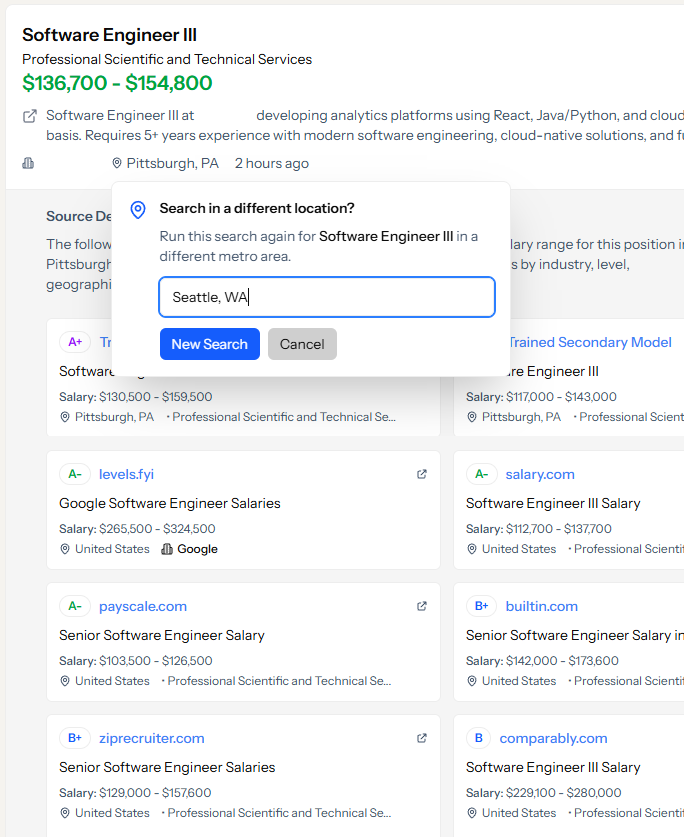The image size is (684, 837).
Task: Click the external link icon on levels.fyi card
Action: tap(421, 474)
